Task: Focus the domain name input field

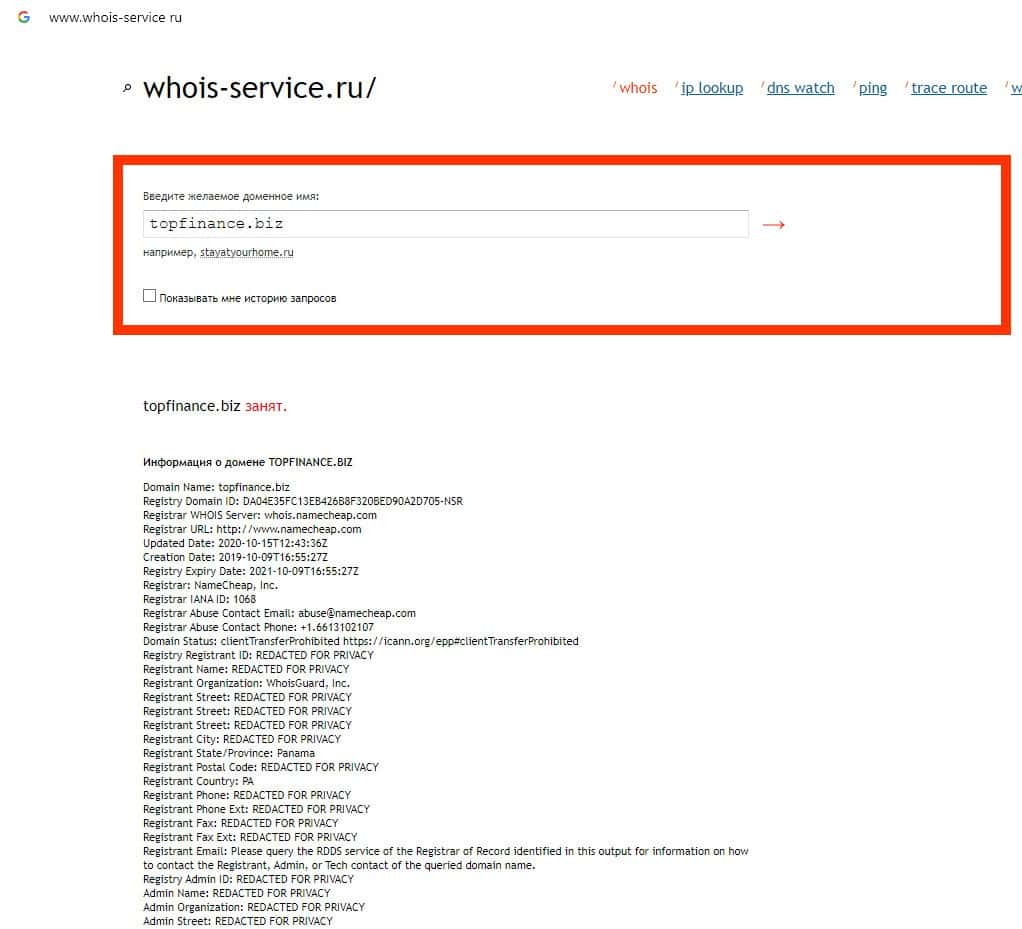Action: (446, 224)
